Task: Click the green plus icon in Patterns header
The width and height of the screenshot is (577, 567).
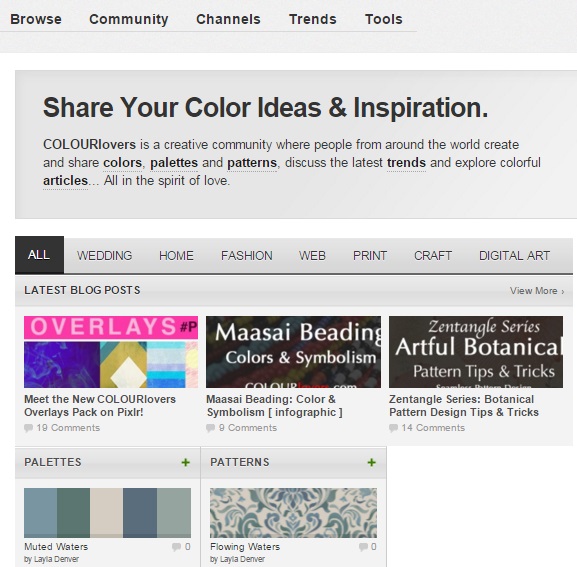Action: coord(371,463)
